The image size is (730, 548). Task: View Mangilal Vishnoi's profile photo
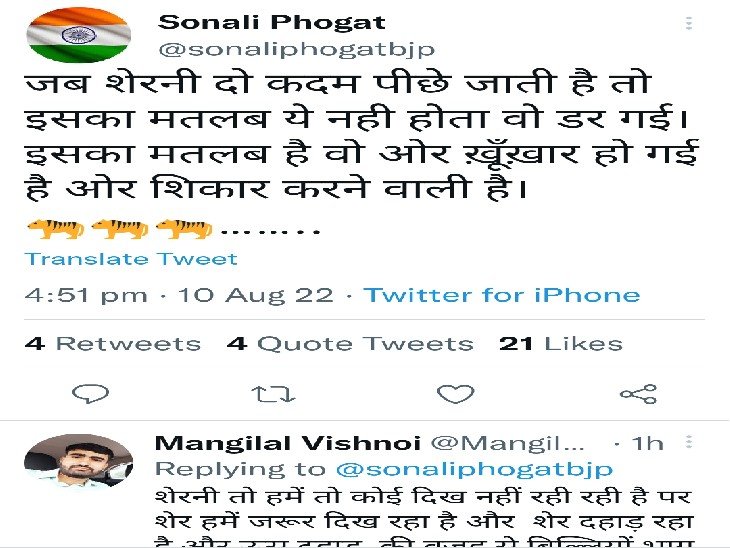pos(78,461)
